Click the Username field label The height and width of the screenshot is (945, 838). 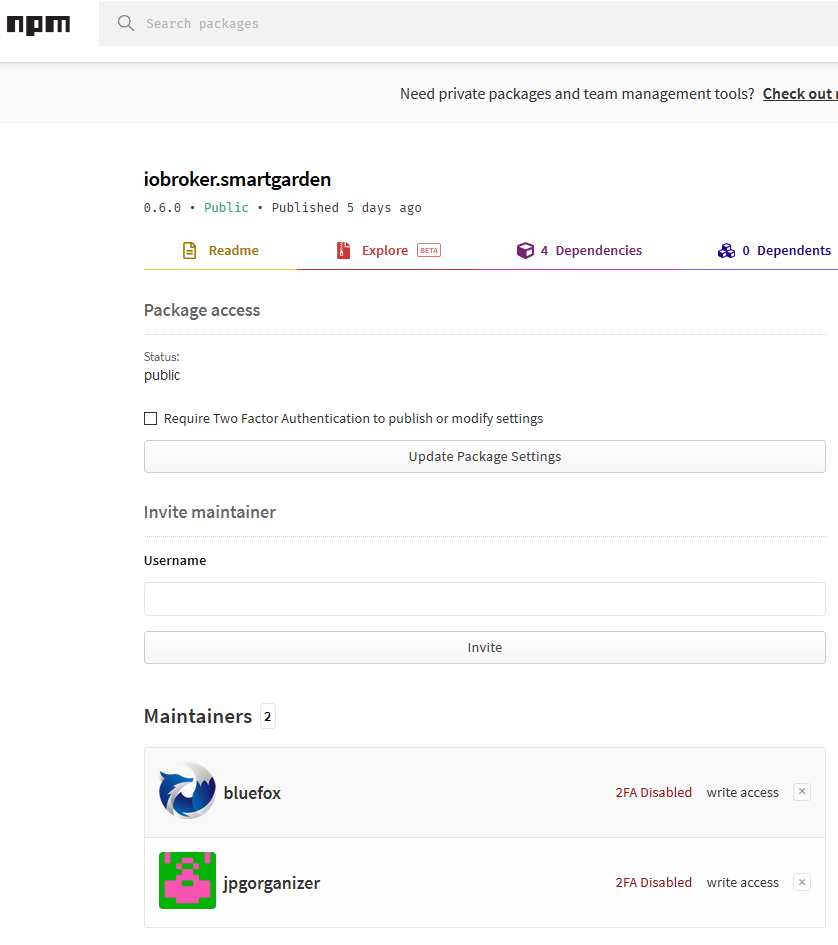pos(175,560)
